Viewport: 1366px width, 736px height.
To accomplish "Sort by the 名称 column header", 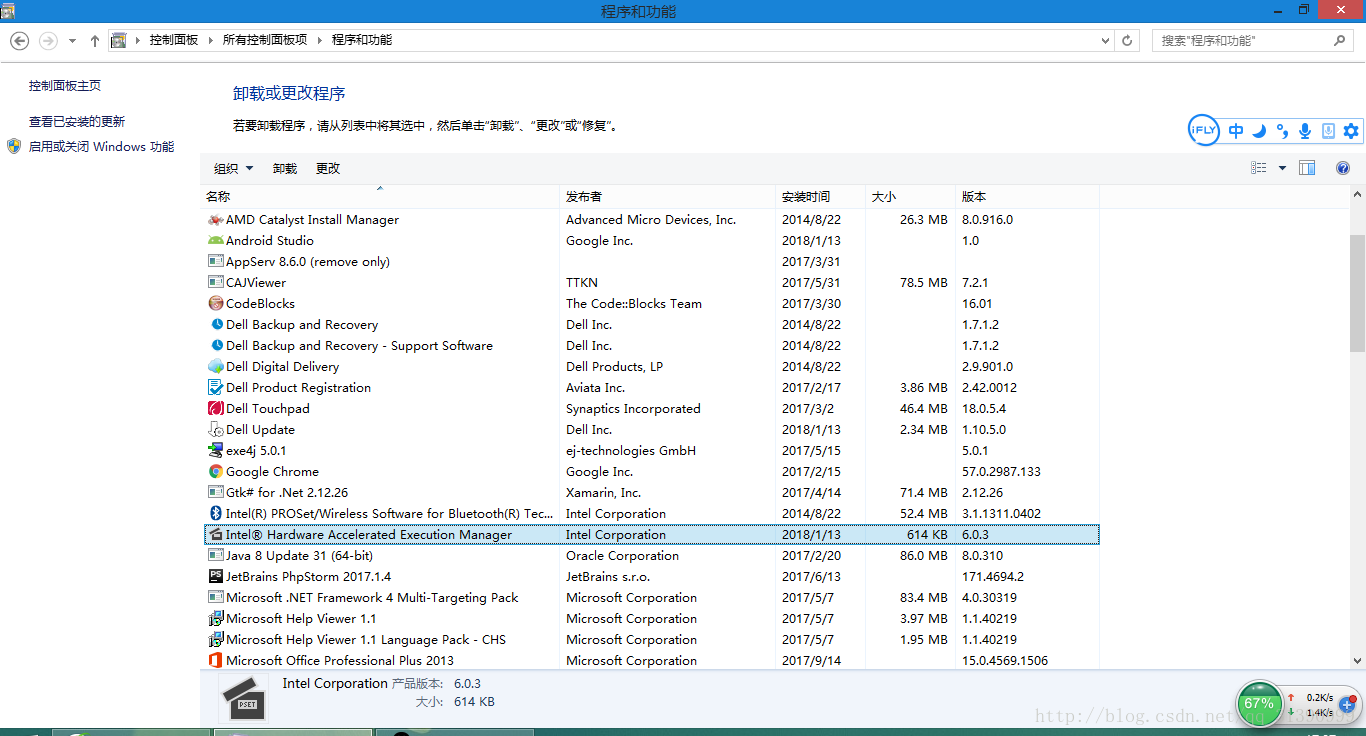I will pos(380,196).
